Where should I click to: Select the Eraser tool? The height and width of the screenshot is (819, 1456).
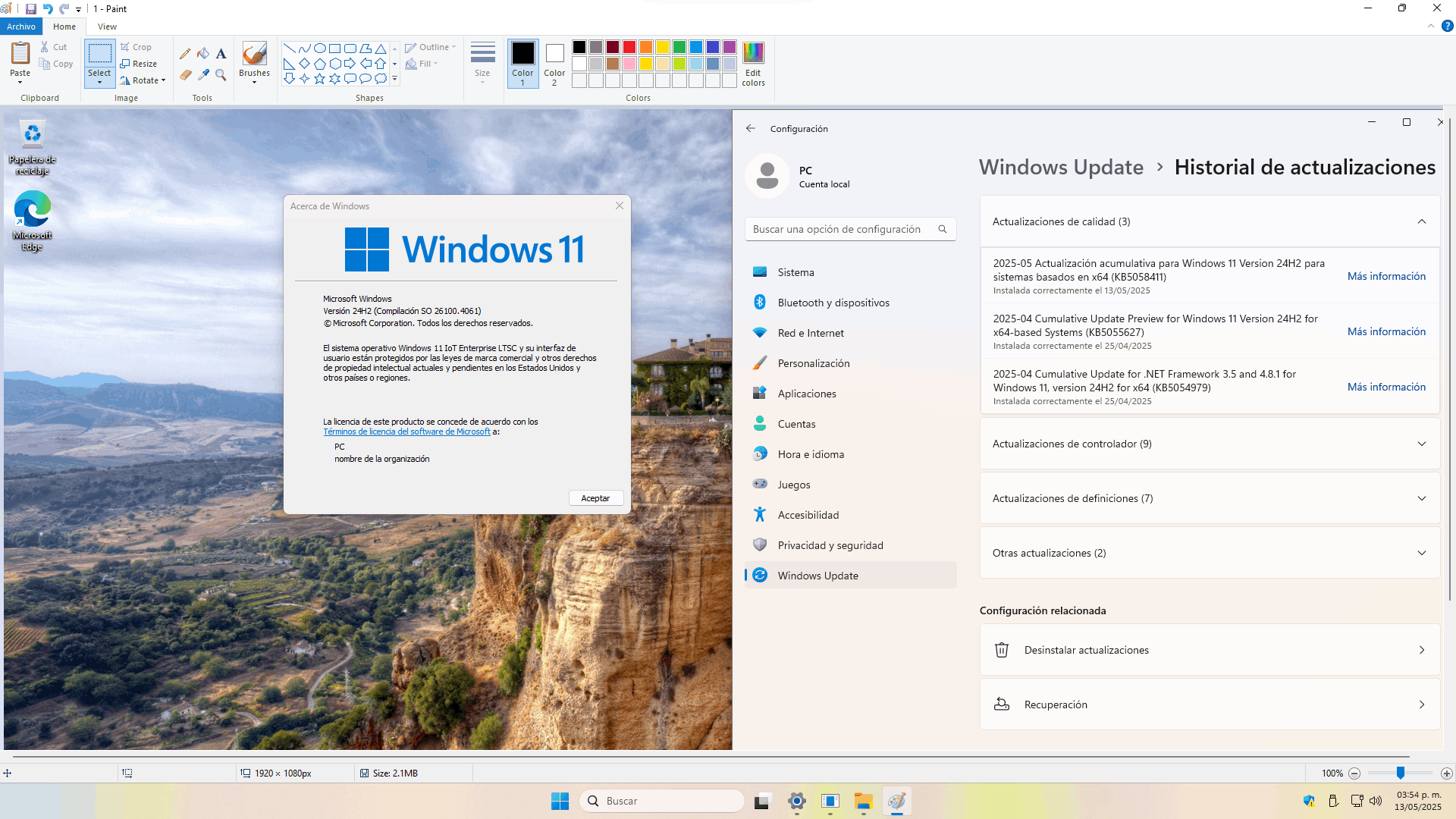(x=185, y=75)
